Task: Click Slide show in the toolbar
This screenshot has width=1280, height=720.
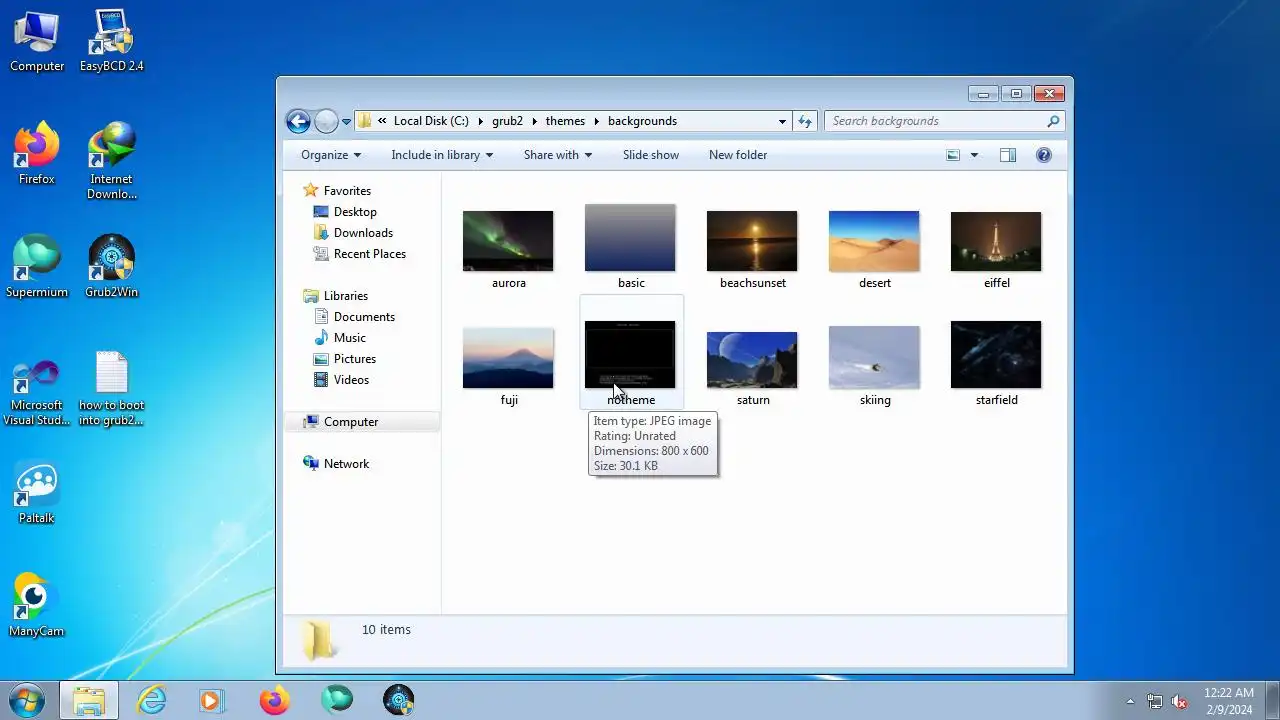Action: 651,155
